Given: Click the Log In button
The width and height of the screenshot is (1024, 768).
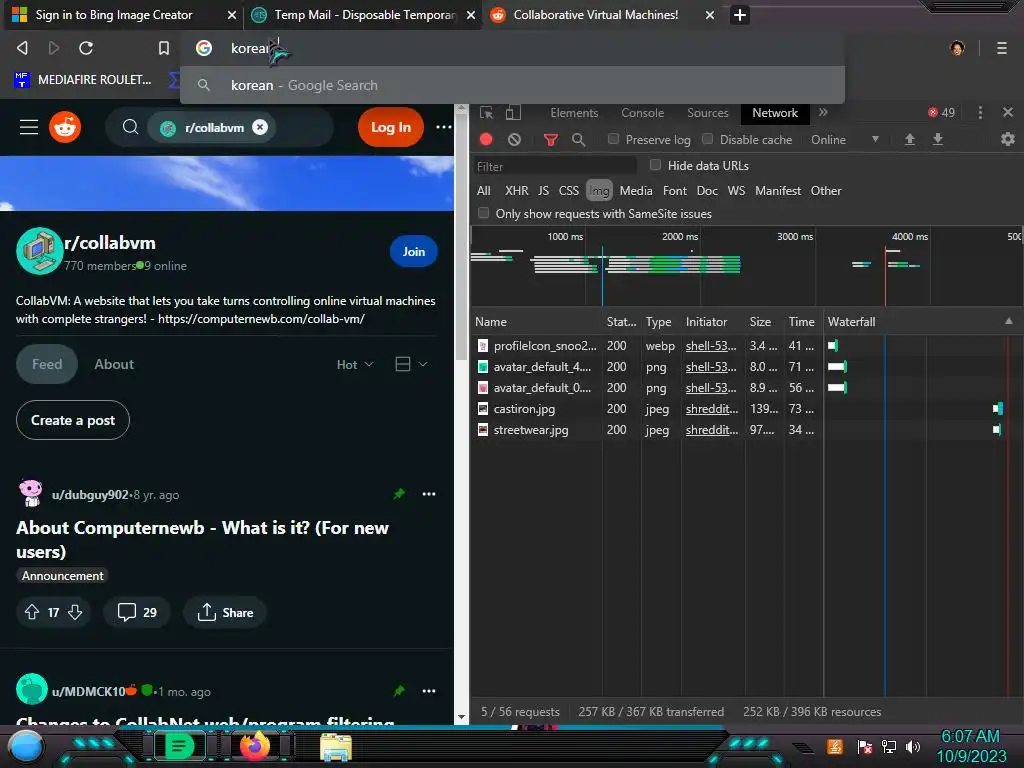Looking at the screenshot, I should tap(391, 127).
